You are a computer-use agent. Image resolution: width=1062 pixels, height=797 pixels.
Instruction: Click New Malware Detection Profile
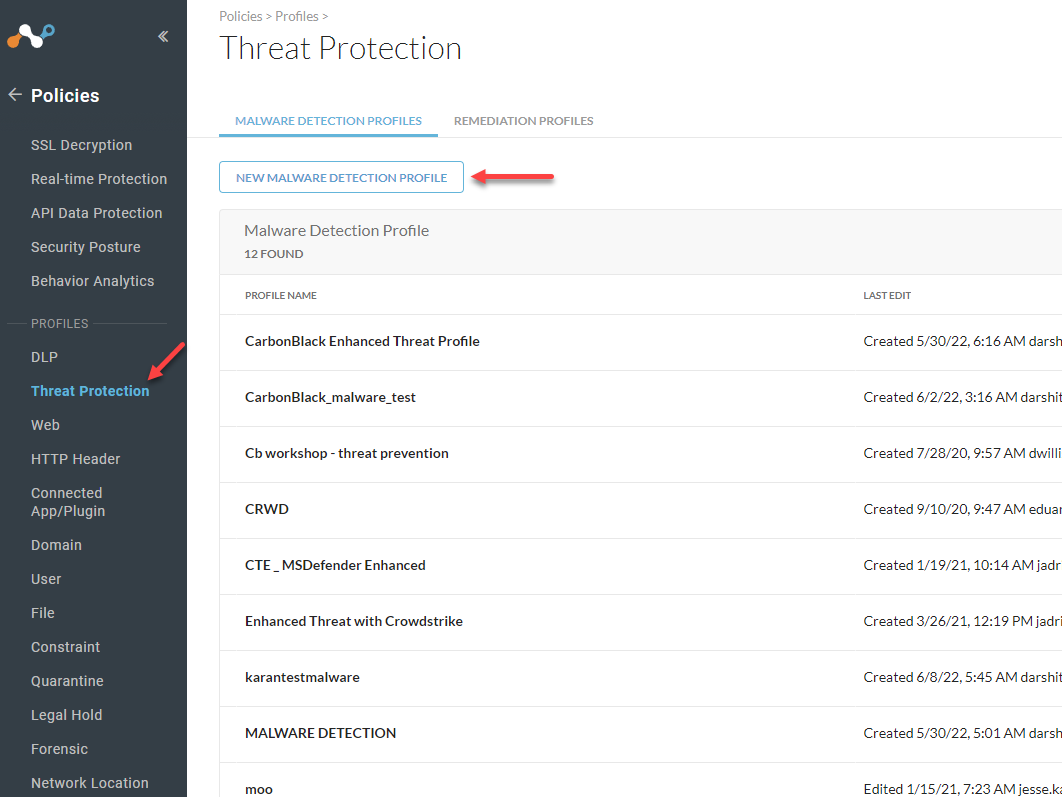[341, 176]
